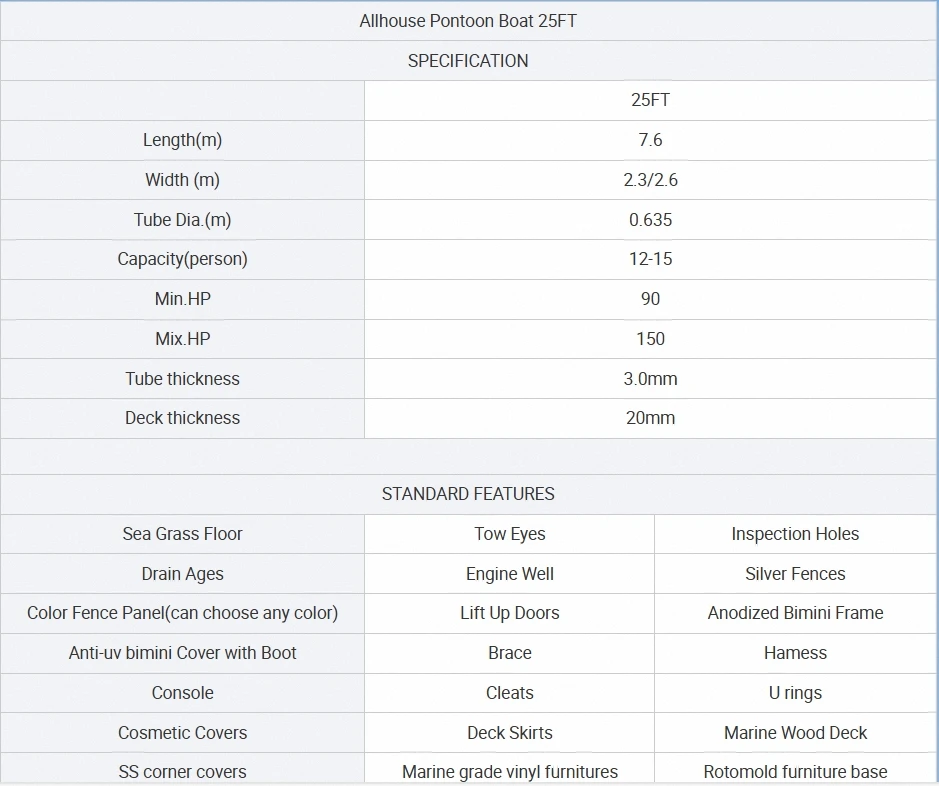
Task: Click the U rings cell
Action: pos(795,693)
